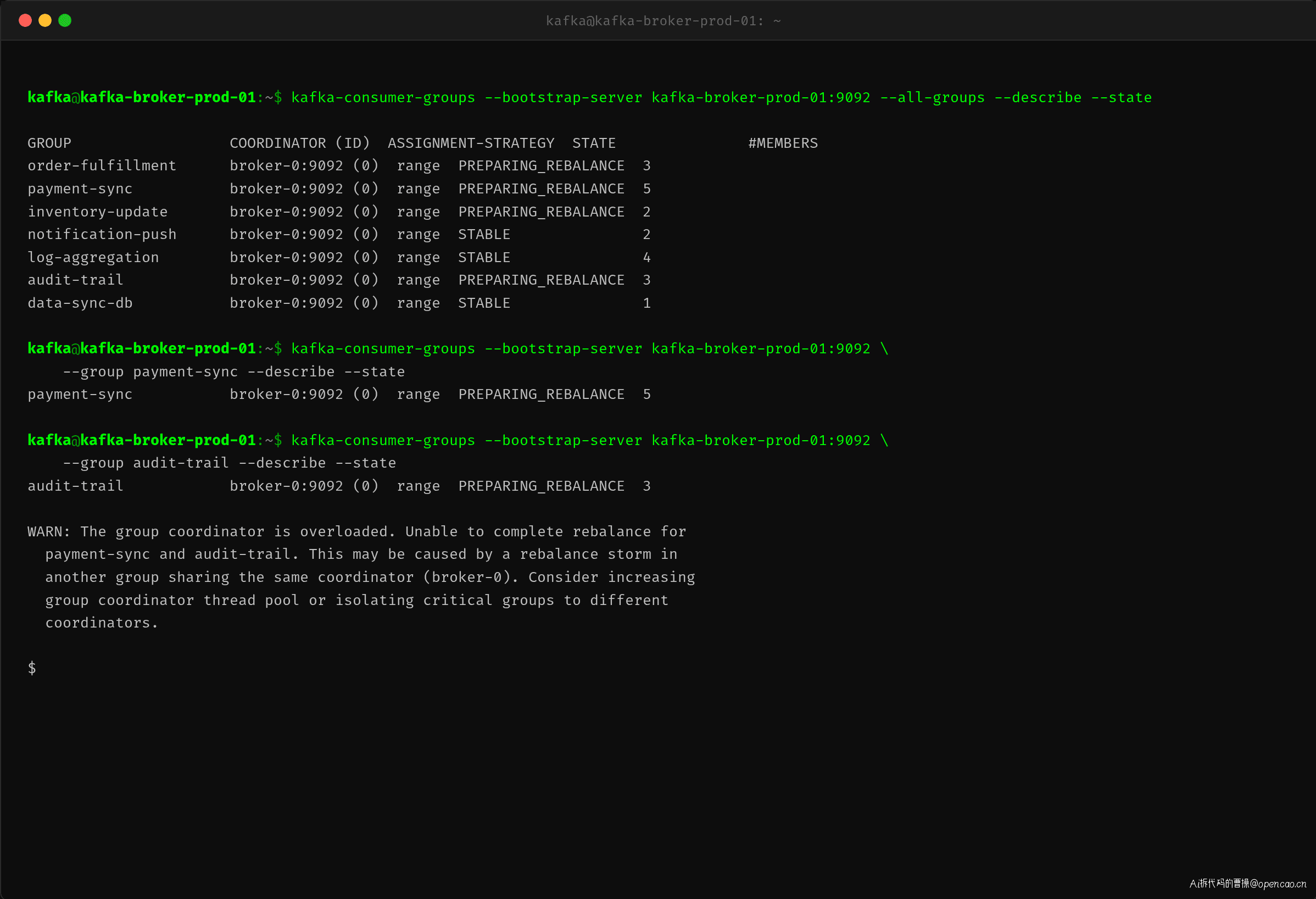Click the --all-groups flag in the first command
1316x899 pixels.
[x=932, y=97]
